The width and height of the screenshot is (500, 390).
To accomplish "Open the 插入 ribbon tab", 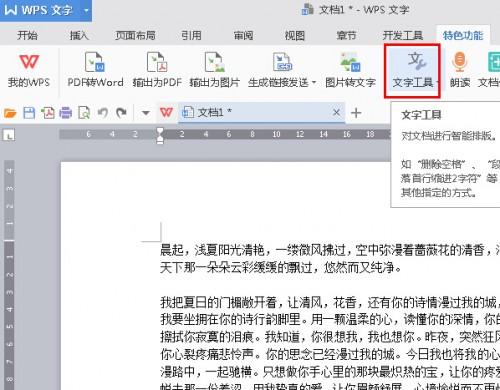I will [79, 35].
